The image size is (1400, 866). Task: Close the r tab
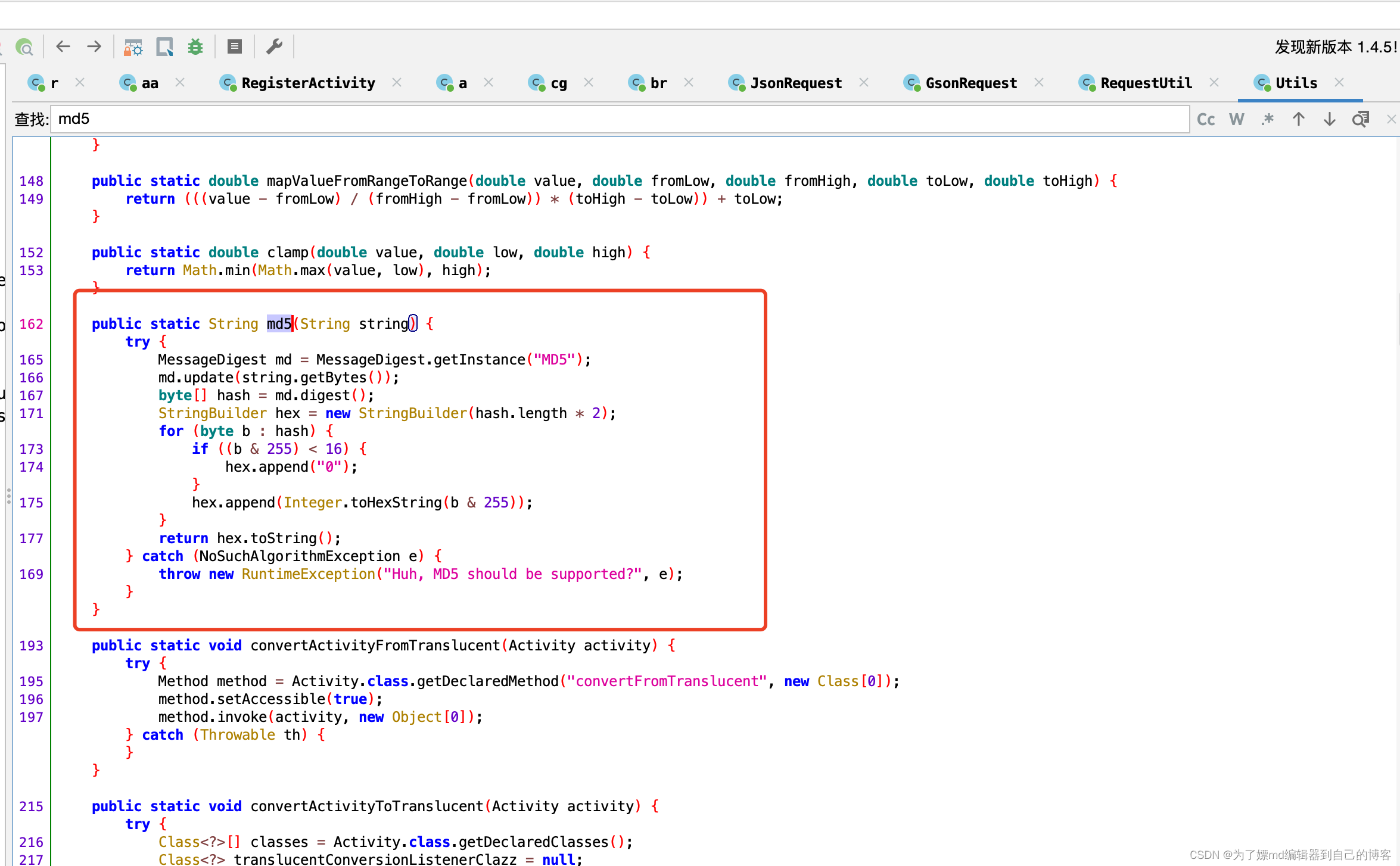[80, 82]
